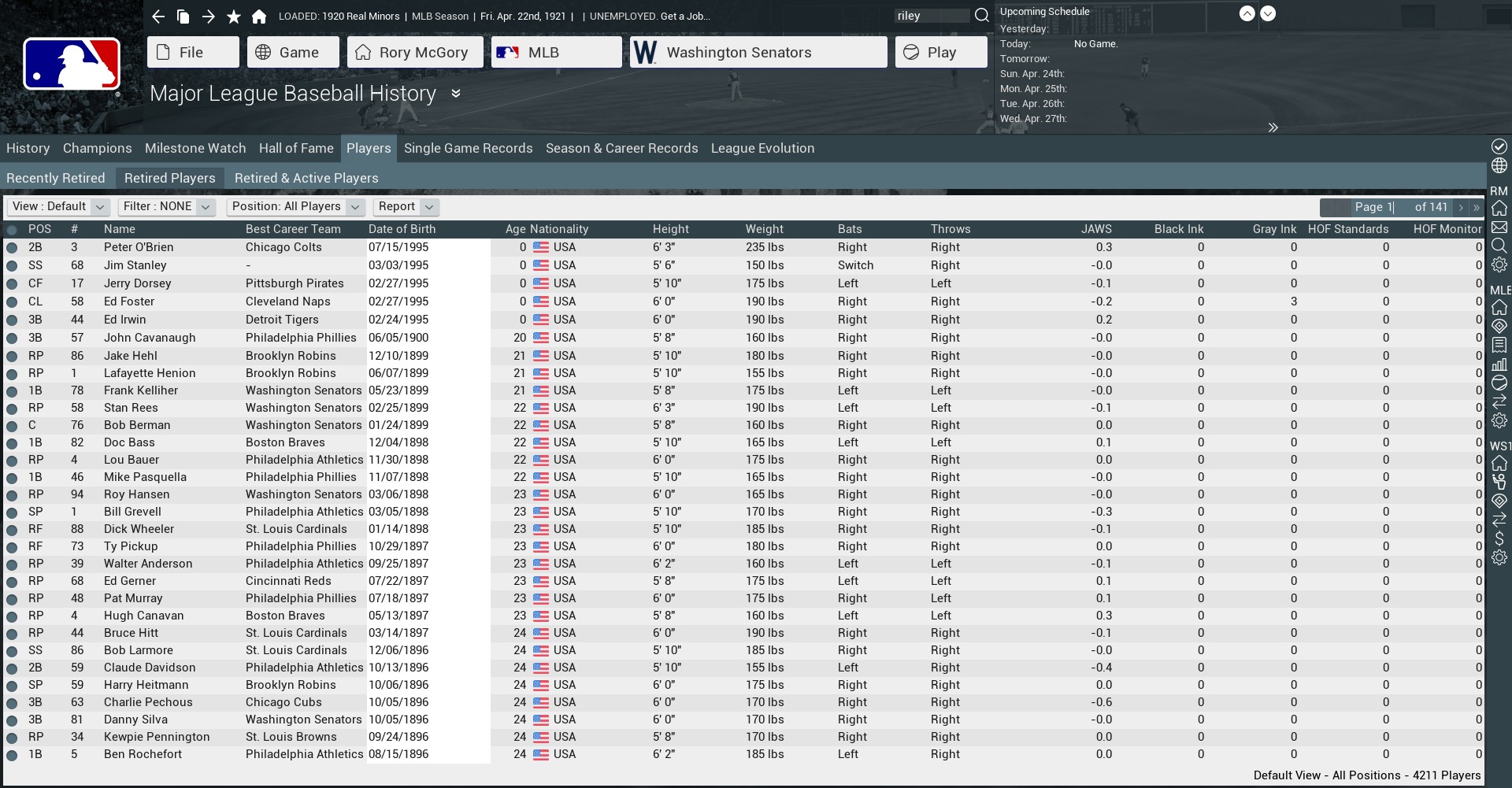The height and width of the screenshot is (788, 1512).
Task: Open the MLB report page icon in sidebar
Action: click(x=1499, y=345)
